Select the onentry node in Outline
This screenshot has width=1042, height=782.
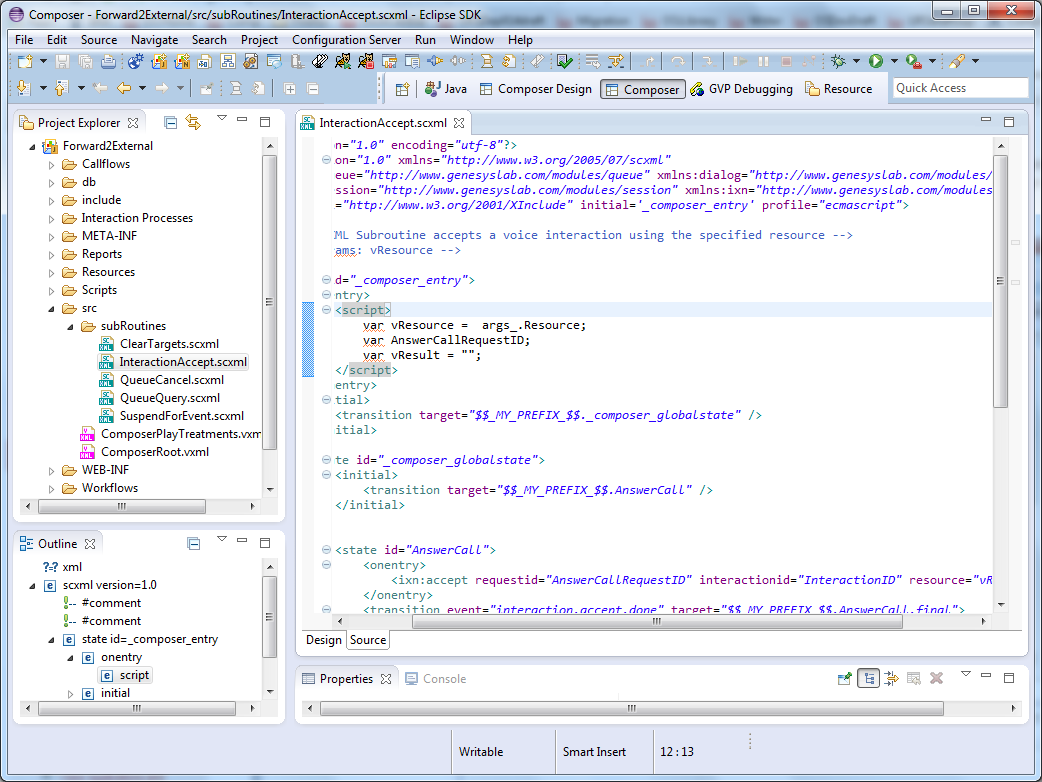click(x=122, y=657)
